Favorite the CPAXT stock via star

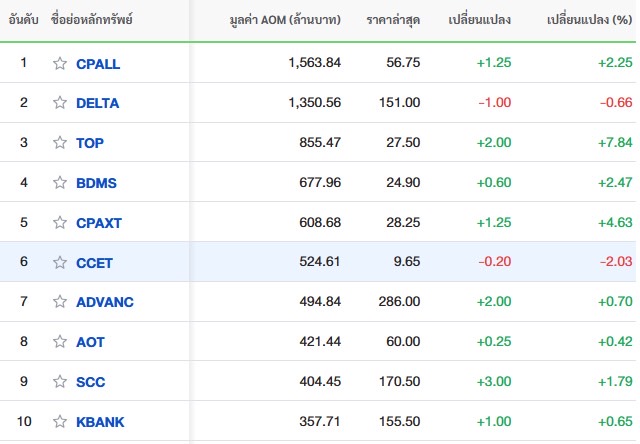[60, 223]
